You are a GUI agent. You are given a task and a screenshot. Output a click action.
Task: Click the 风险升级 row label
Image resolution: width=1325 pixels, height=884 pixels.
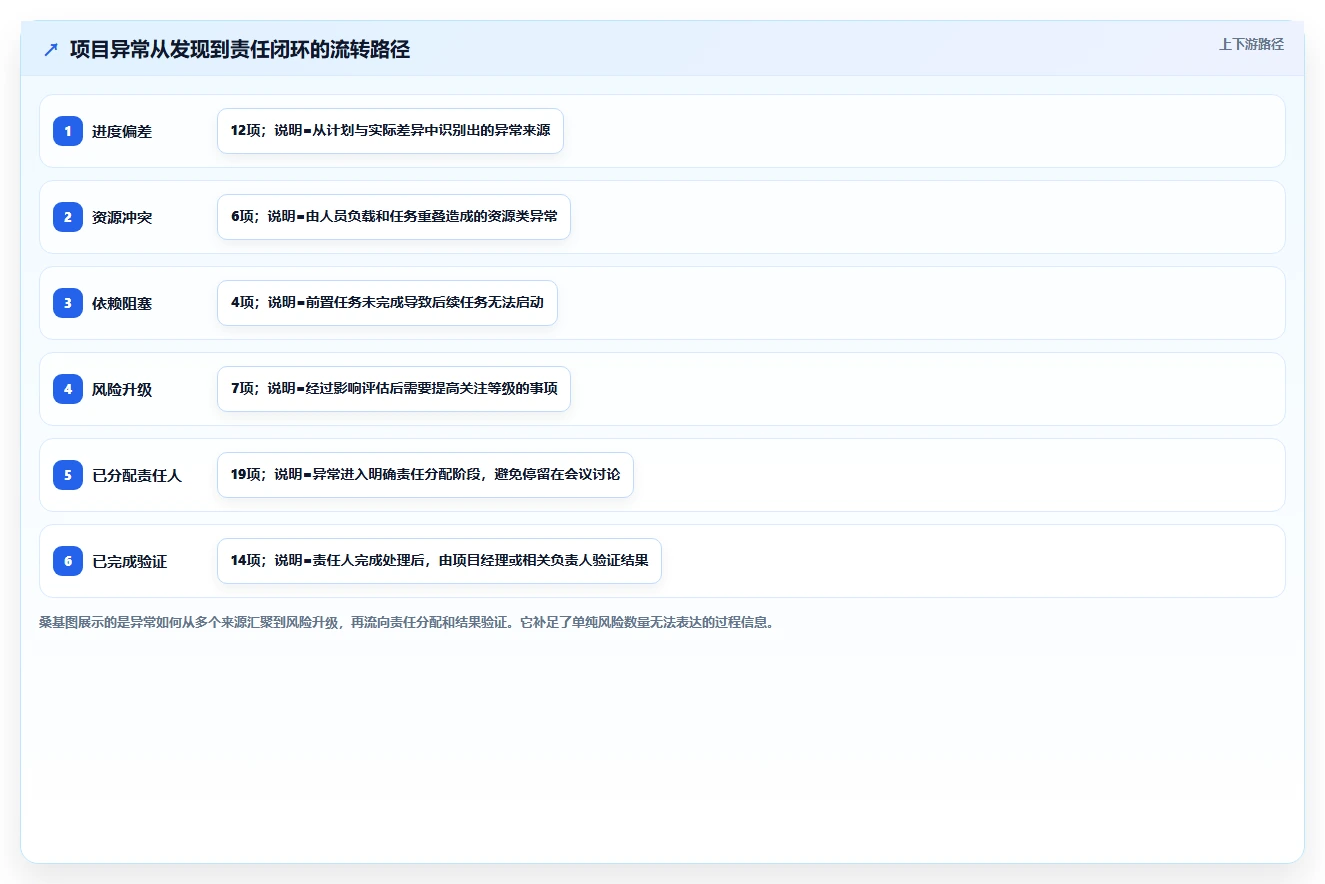(122, 389)
